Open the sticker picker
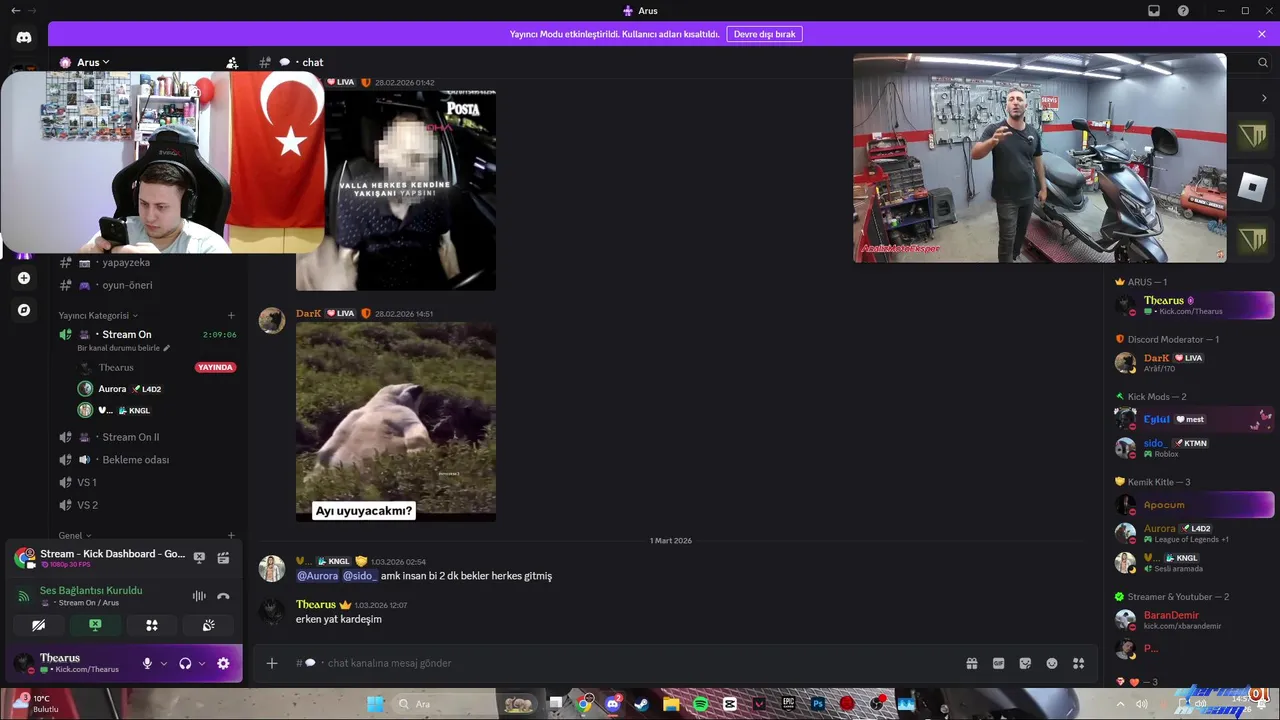Screen dimensions: 1280x720 1025,663
